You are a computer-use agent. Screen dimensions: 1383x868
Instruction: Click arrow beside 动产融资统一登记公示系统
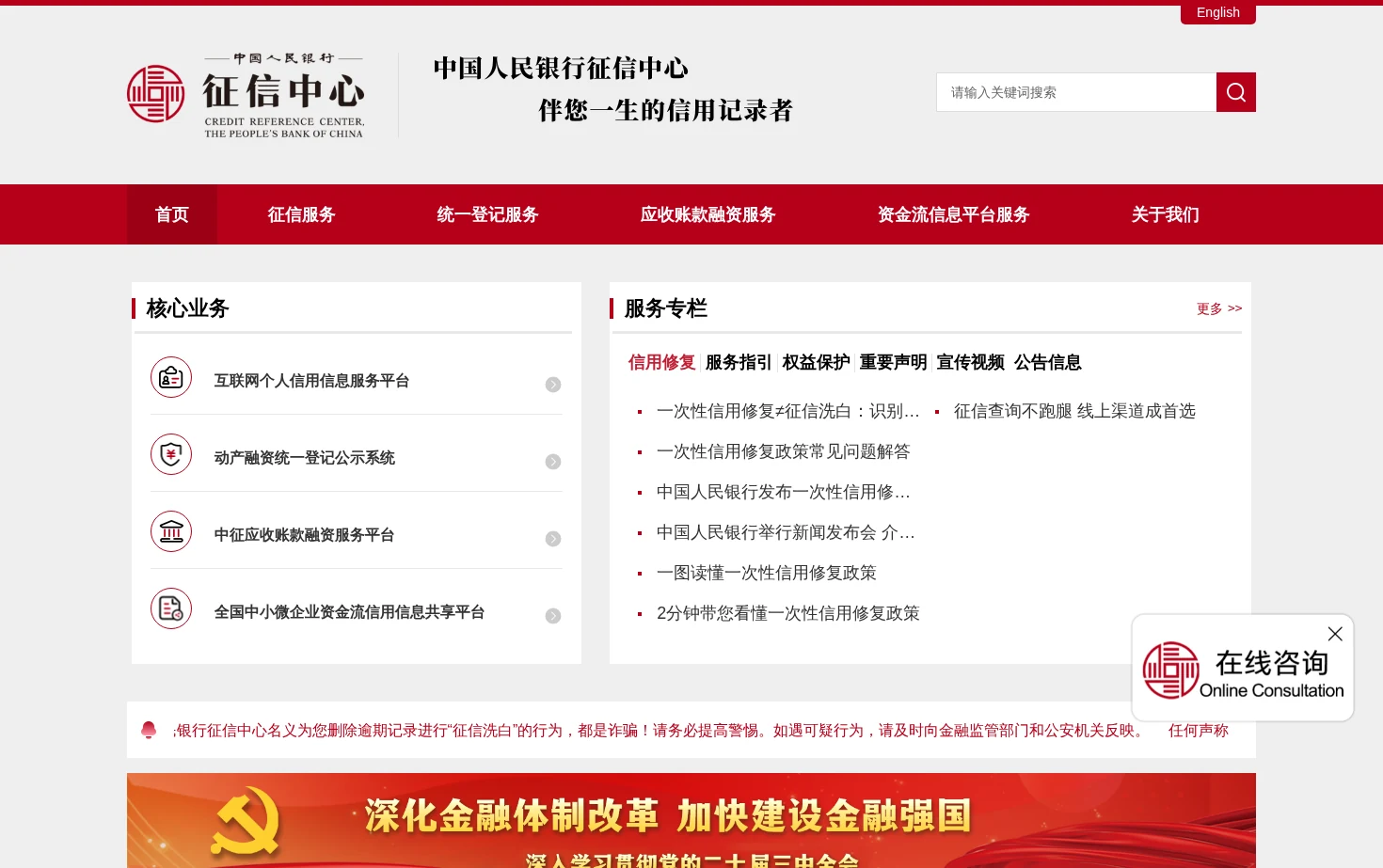point(553,462)
